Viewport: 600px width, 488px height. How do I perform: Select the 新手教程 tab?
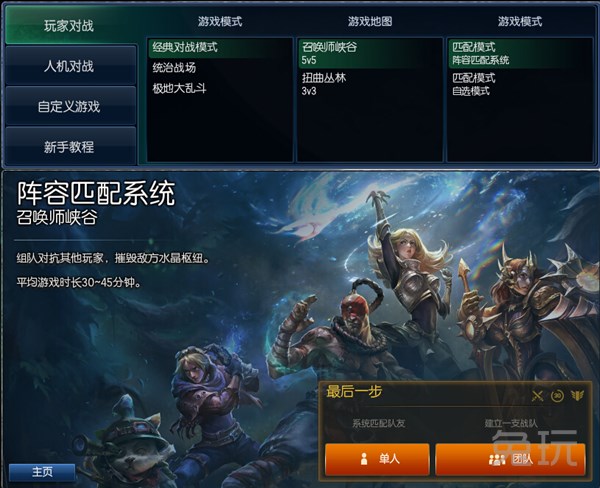(71, 147)
